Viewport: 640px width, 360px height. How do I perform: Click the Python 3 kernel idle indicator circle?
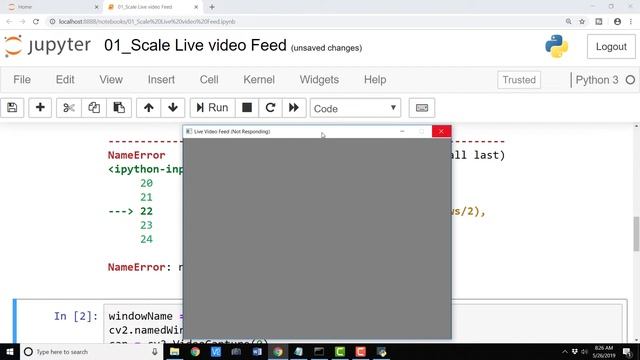[x=630, y=80]
